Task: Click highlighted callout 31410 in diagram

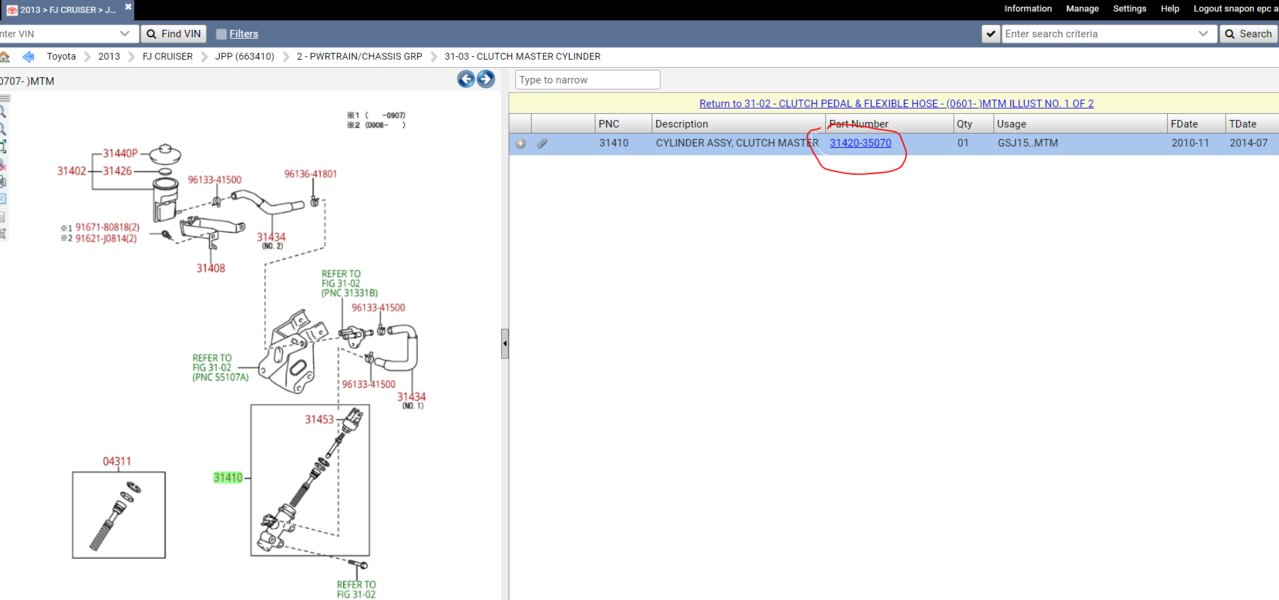Action: click(228, 478)
